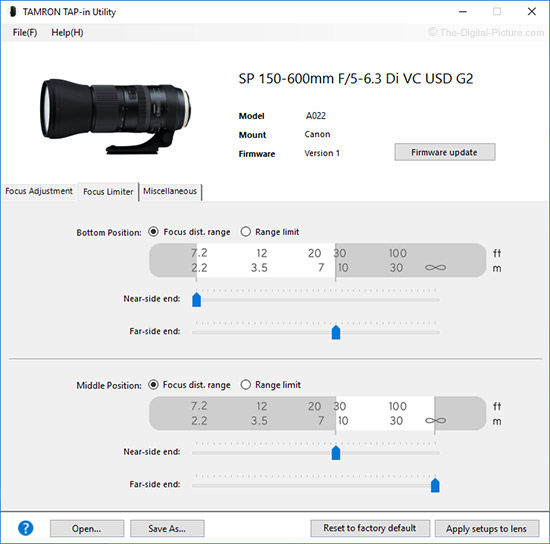
Task: Click Apply setups to lens button
Action: 487,528
